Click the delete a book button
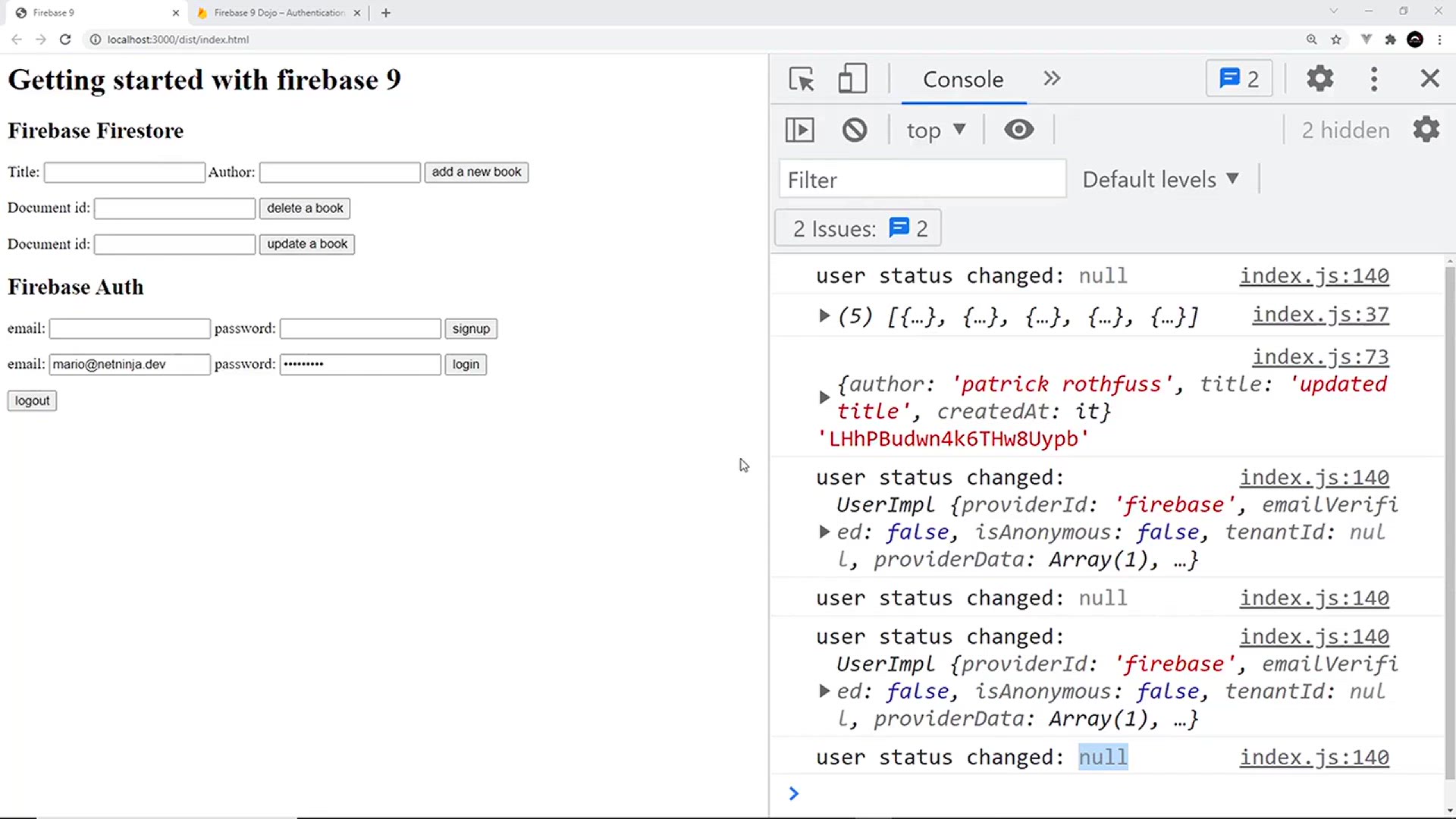Screen dimensions: 1456x819 click(x=305, y=209)
